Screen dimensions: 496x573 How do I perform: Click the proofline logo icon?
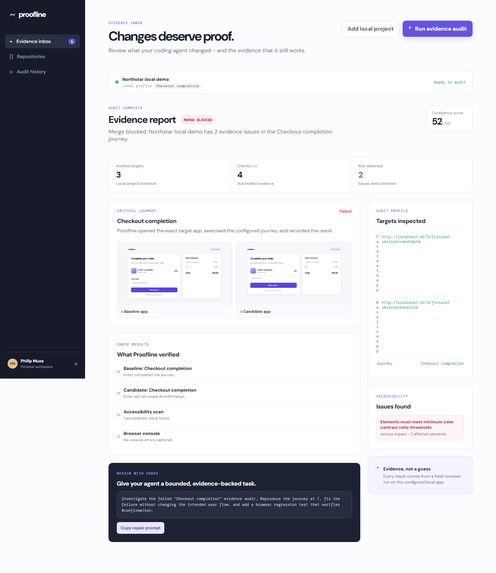click(12, 15)
